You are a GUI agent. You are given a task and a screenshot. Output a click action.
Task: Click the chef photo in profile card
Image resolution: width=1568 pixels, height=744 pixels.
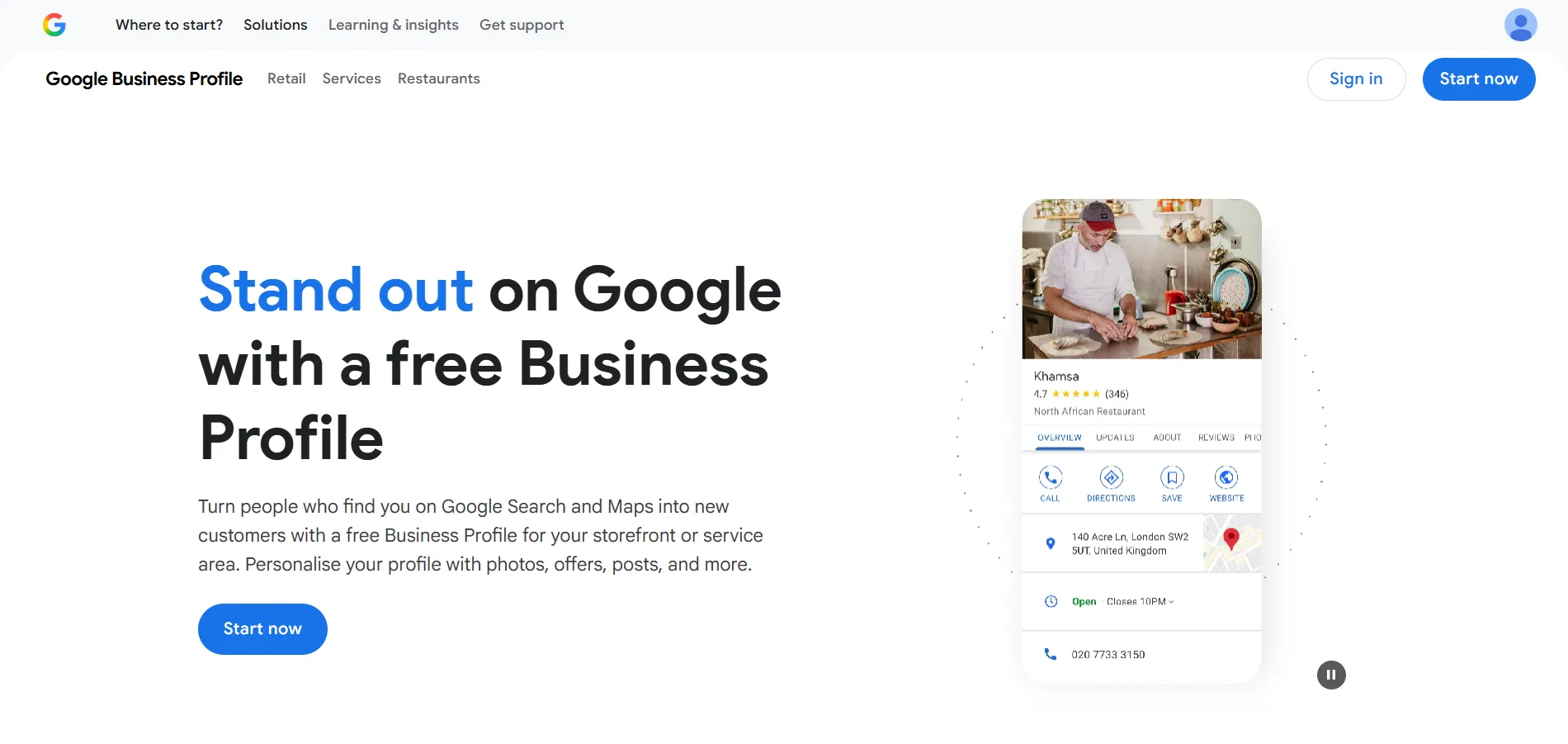coord(1141,279)
